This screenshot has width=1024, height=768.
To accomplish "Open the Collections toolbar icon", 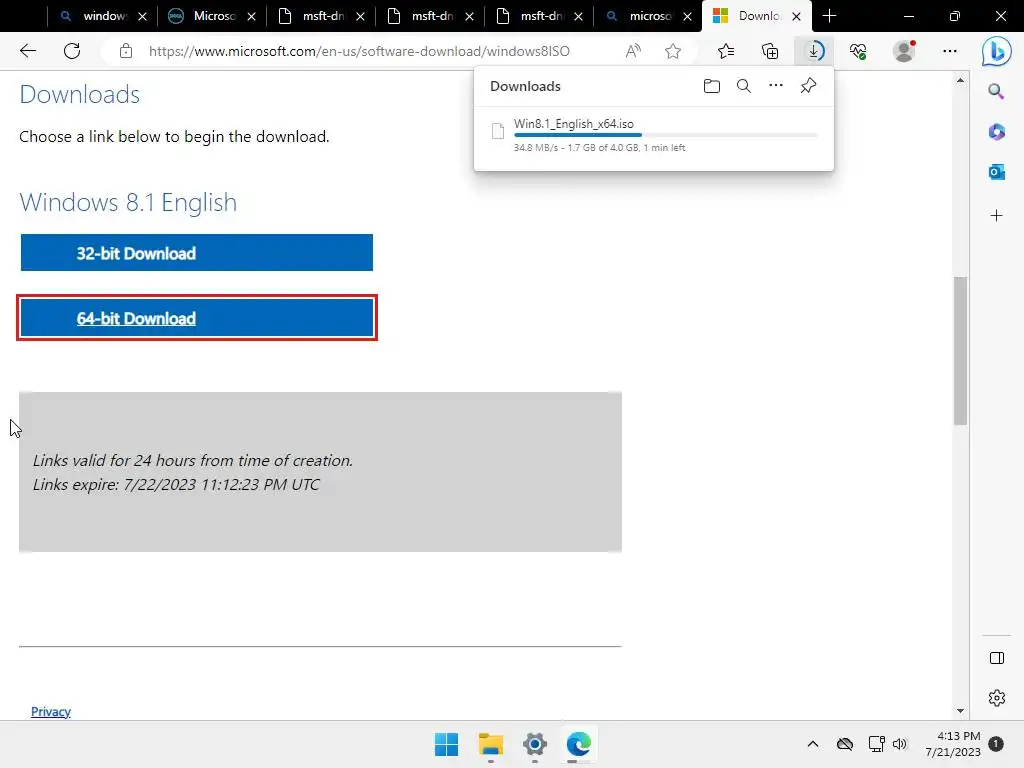I will pyautogui.click(x=770, y=51).
